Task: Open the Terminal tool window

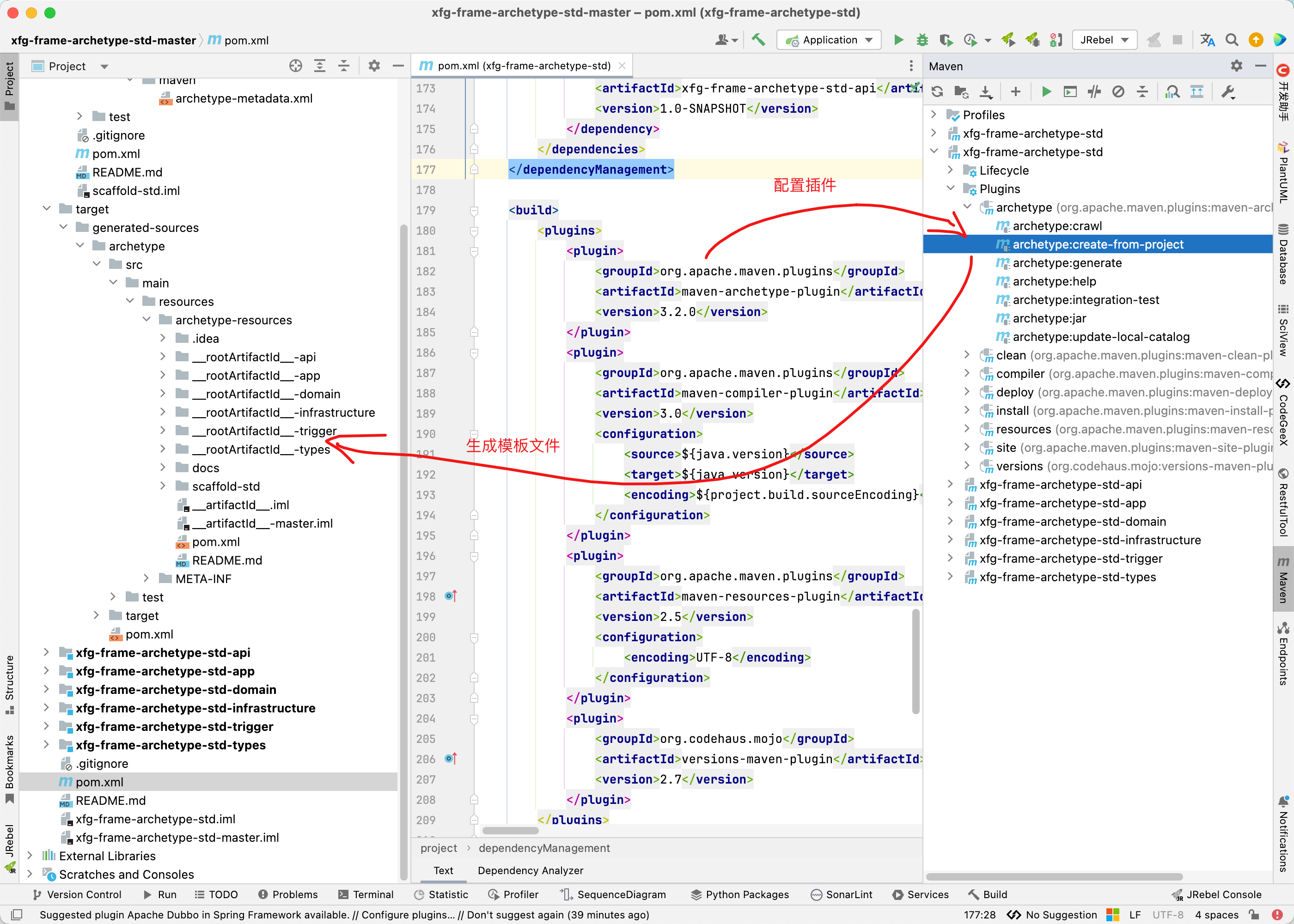Action: (x=366, y=894)
